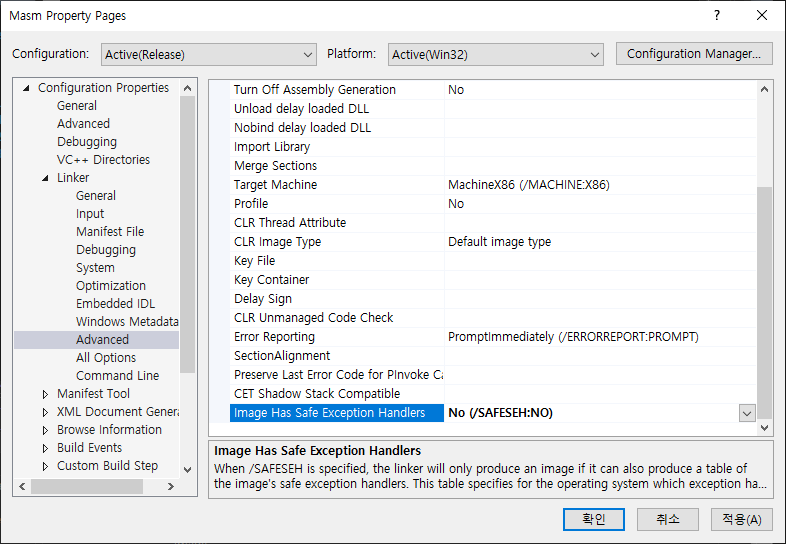Click the Default image type value
Screen dimensions: 786x544
(499, 242)
